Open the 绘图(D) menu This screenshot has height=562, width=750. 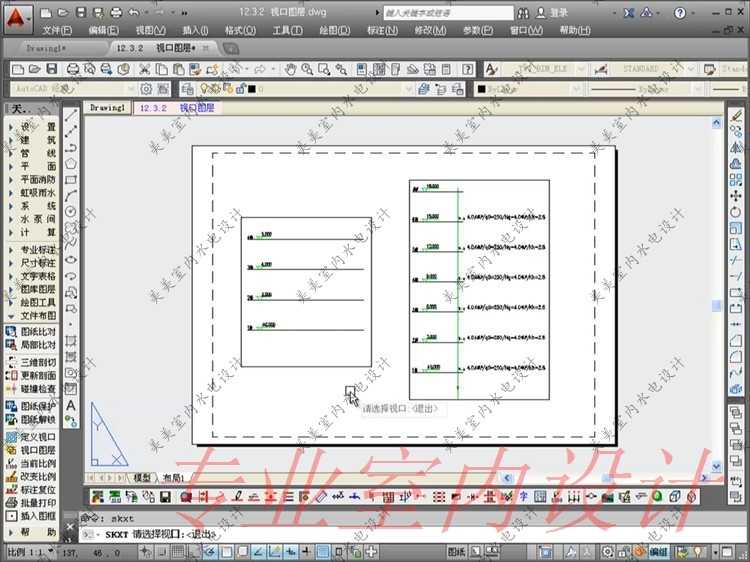335,30
